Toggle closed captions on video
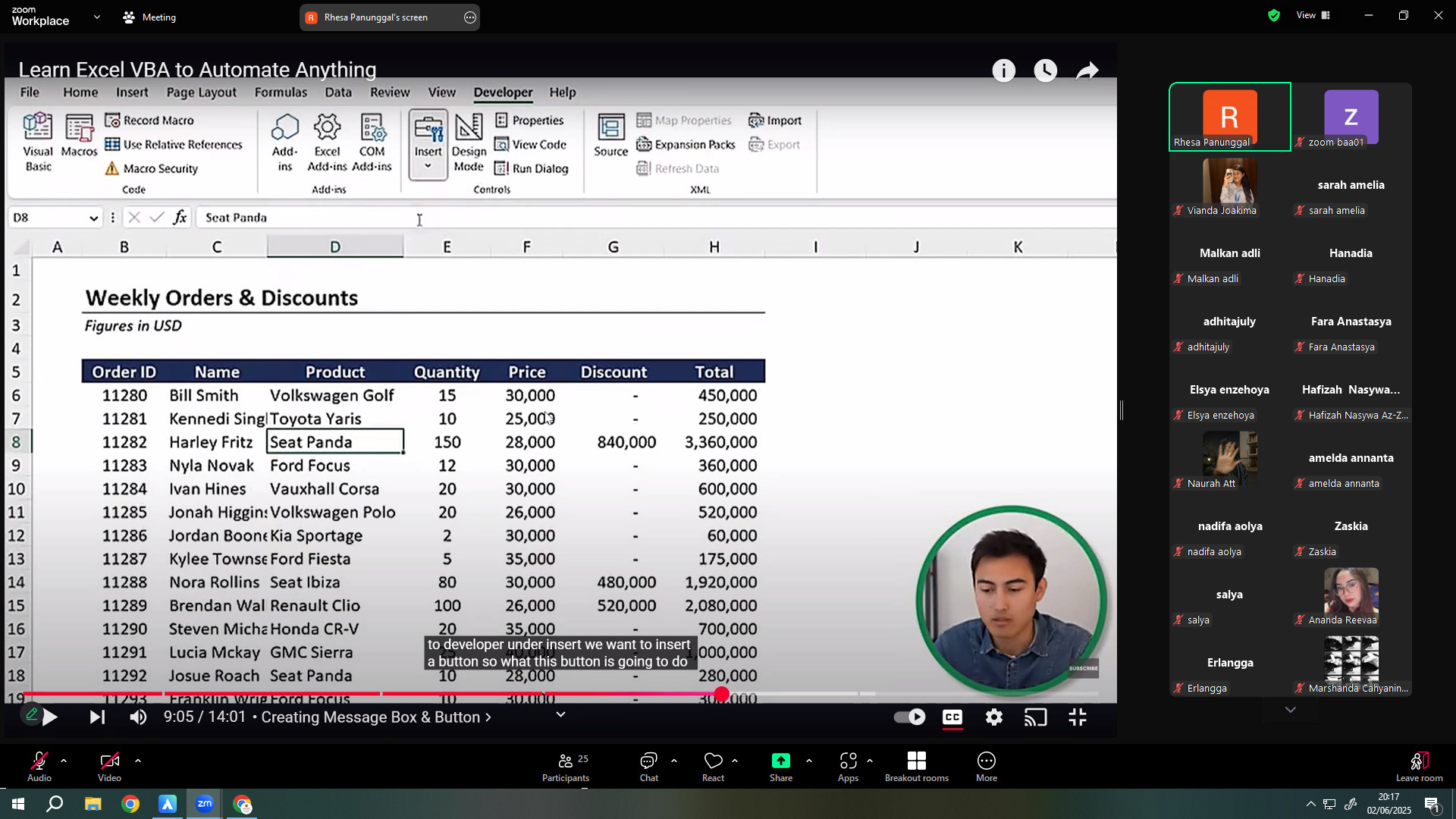The width and height of the screenshot is (1456, 819). pyautogui.click(x=952, y=717)
